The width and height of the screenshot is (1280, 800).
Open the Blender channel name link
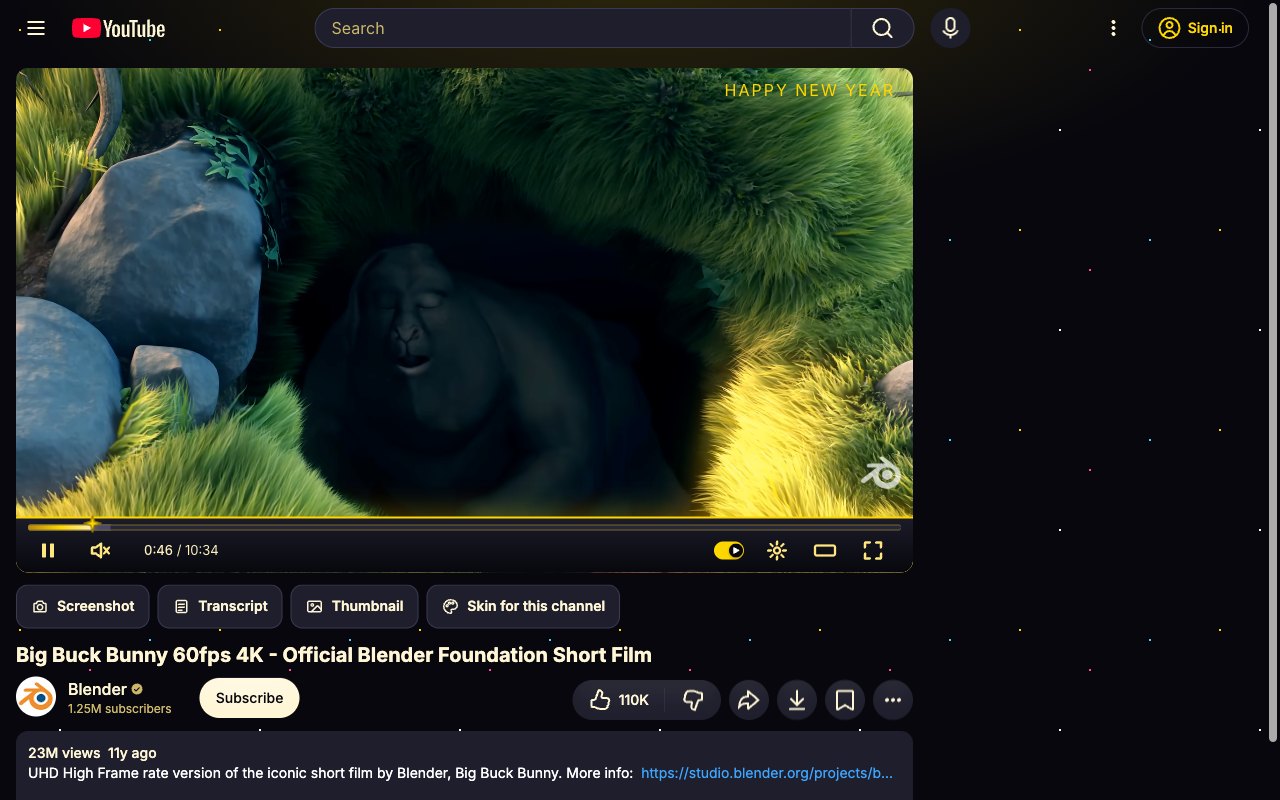97,689
